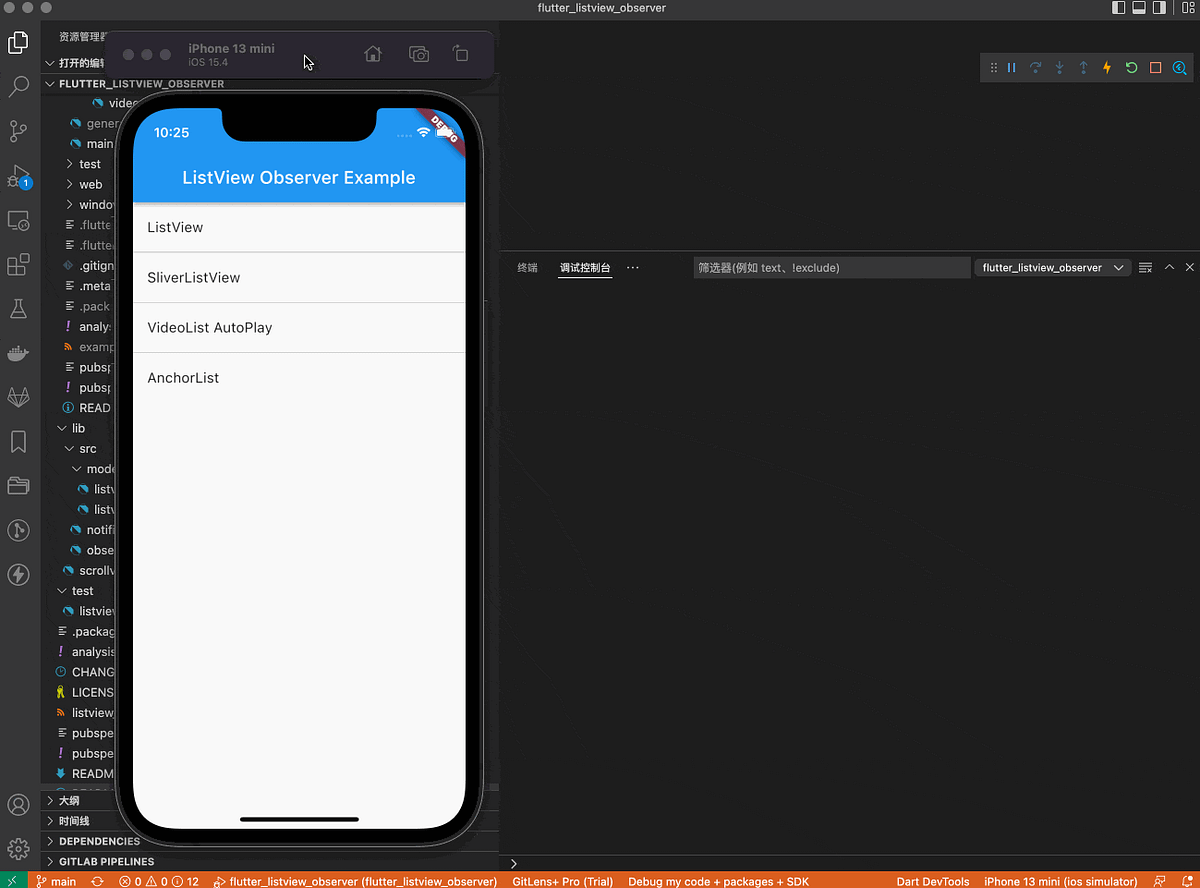Select the Testing flask icon in sidebar
This screenshot has height=888, width=1200.
18,308
